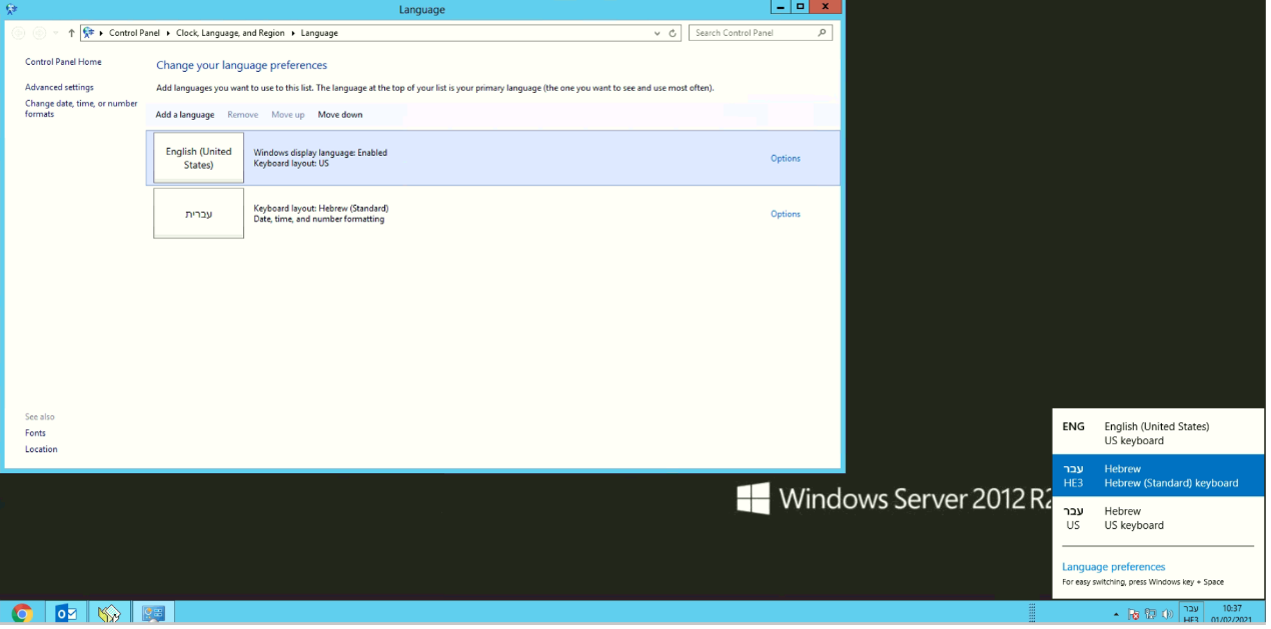The width and height of the screenshot is (1271, 629).
Task: Click 'Windows display language: Enabled' text
Action: tap(320, 153)
